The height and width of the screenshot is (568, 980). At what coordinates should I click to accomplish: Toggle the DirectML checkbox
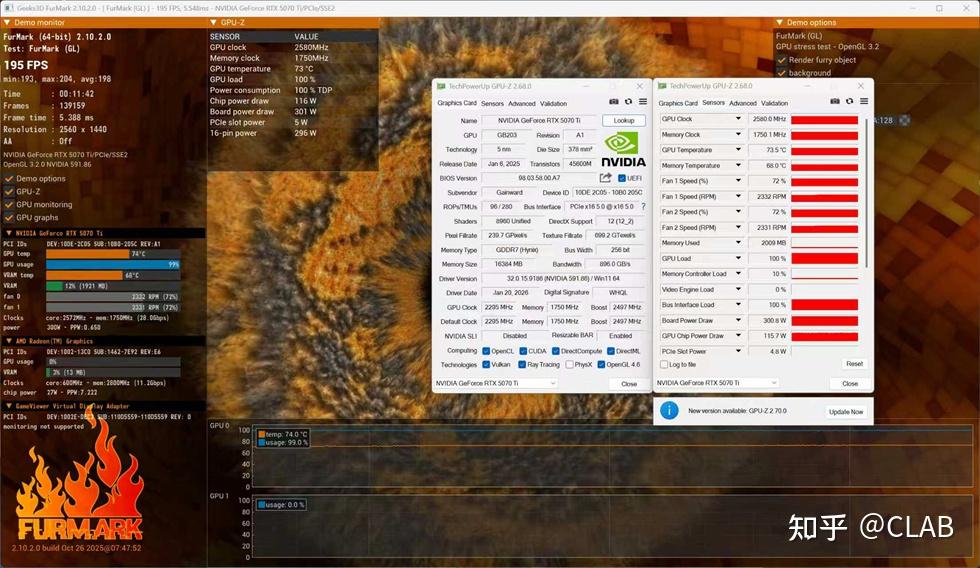coord(611,351)
